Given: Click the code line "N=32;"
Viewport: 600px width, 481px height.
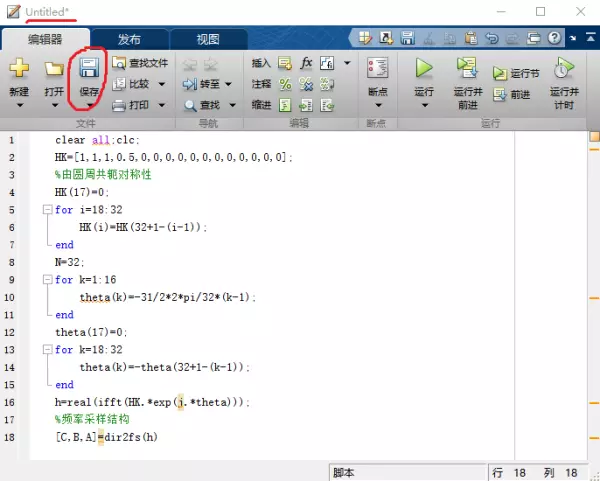Looking at the screenshot, I should [69, 262].
